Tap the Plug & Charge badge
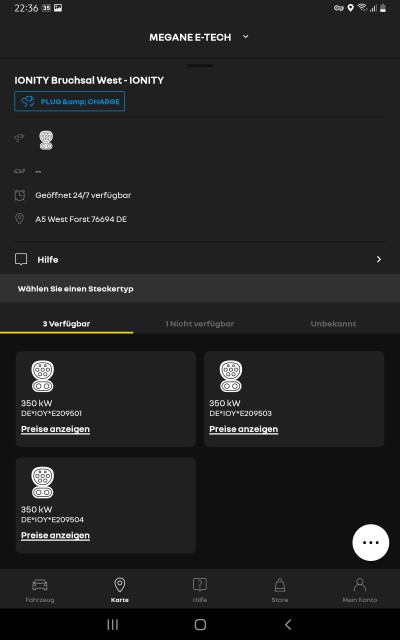Screen dimensions: 400x640 point(69,101)
